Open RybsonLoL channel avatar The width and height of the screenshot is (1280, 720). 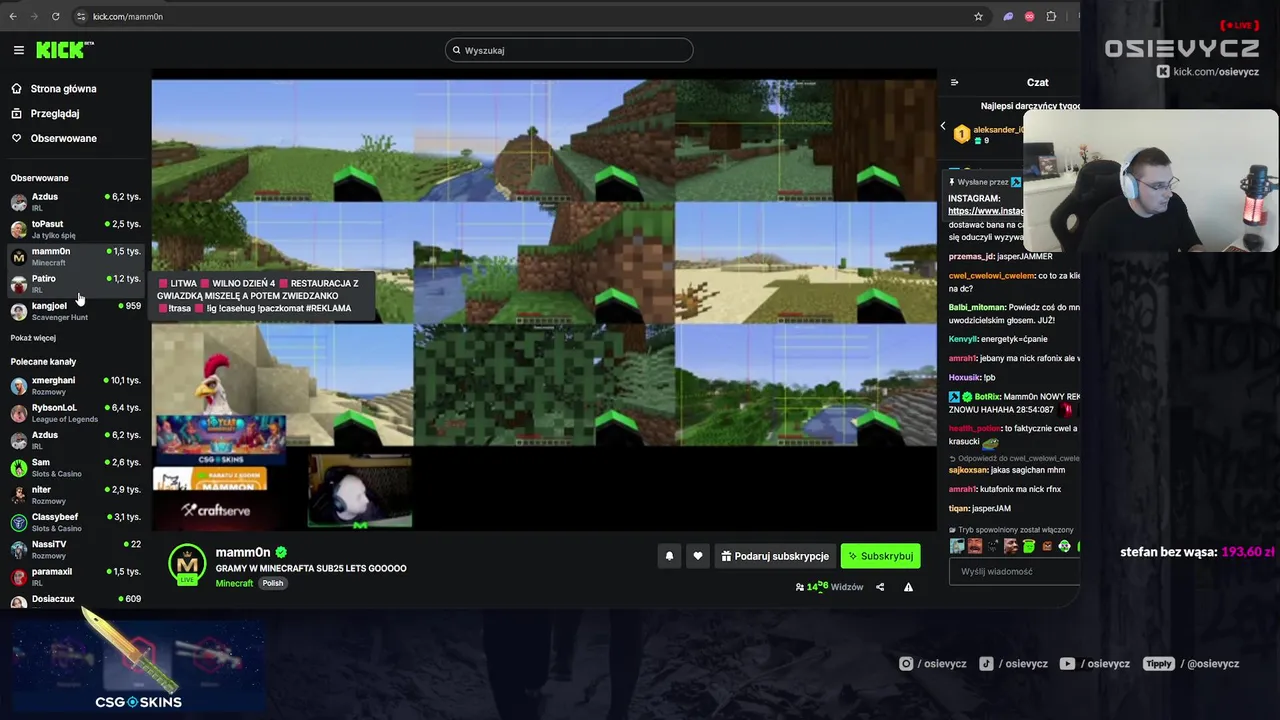point(18,414)
